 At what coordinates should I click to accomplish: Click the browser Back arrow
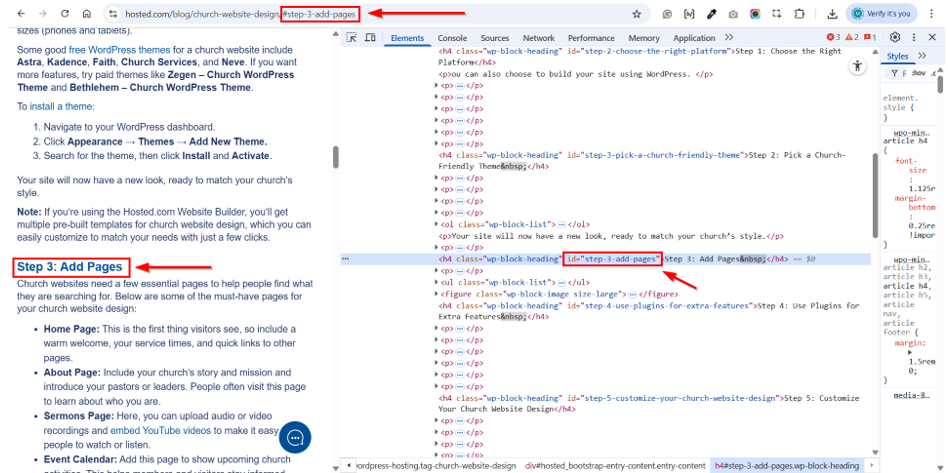click(21, 13)
